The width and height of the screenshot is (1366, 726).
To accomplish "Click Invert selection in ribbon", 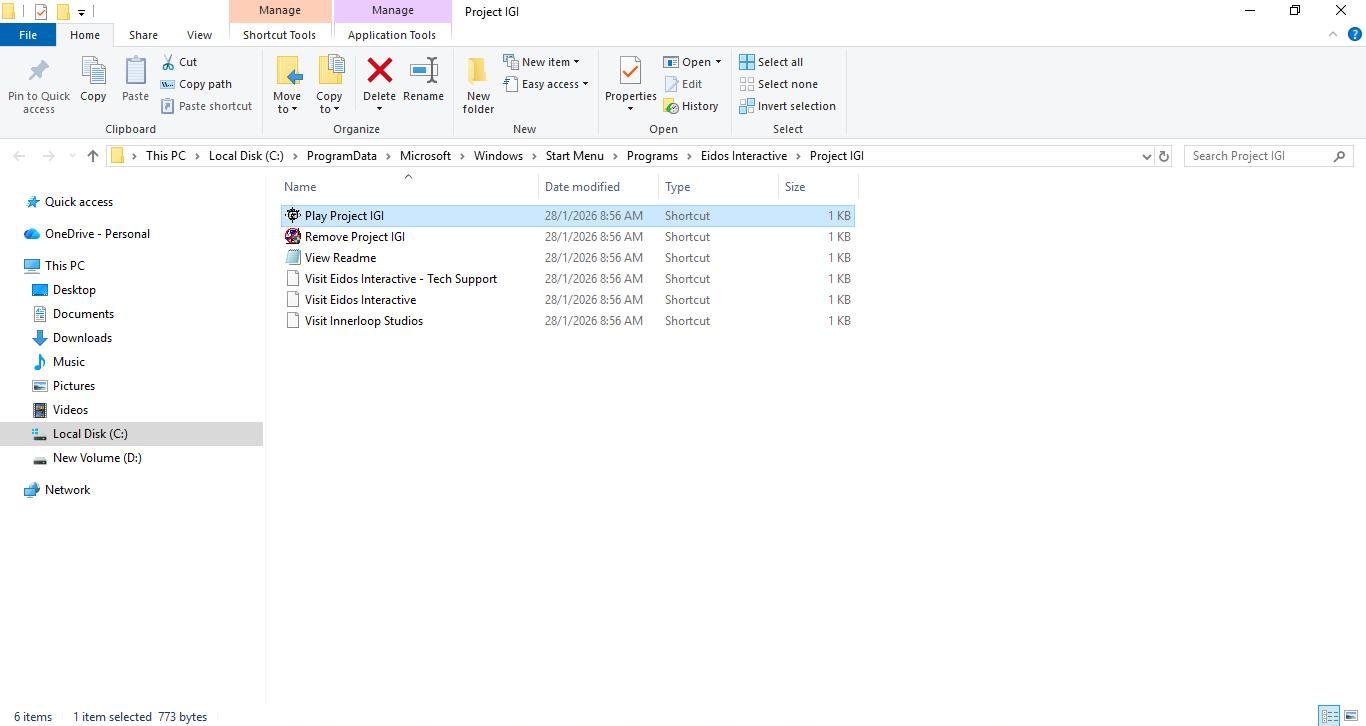I will 787,106.
